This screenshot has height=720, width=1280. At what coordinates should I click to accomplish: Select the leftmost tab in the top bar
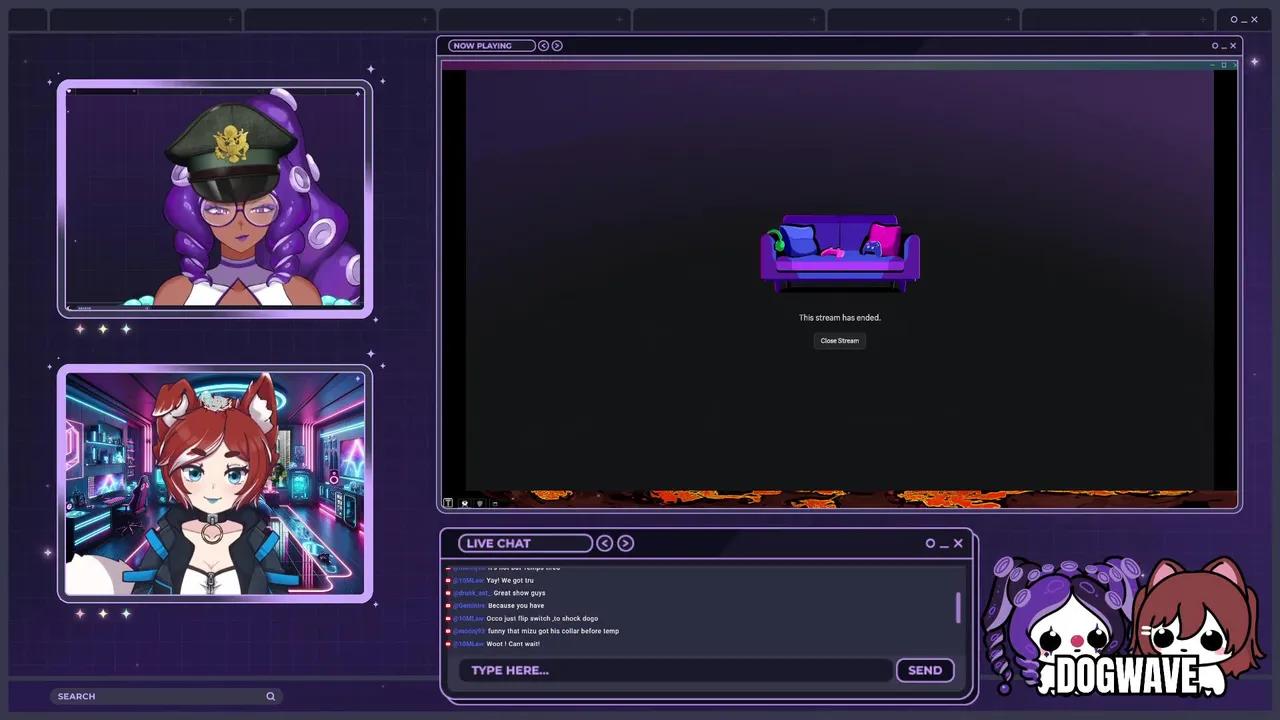(x=27, y=18)
